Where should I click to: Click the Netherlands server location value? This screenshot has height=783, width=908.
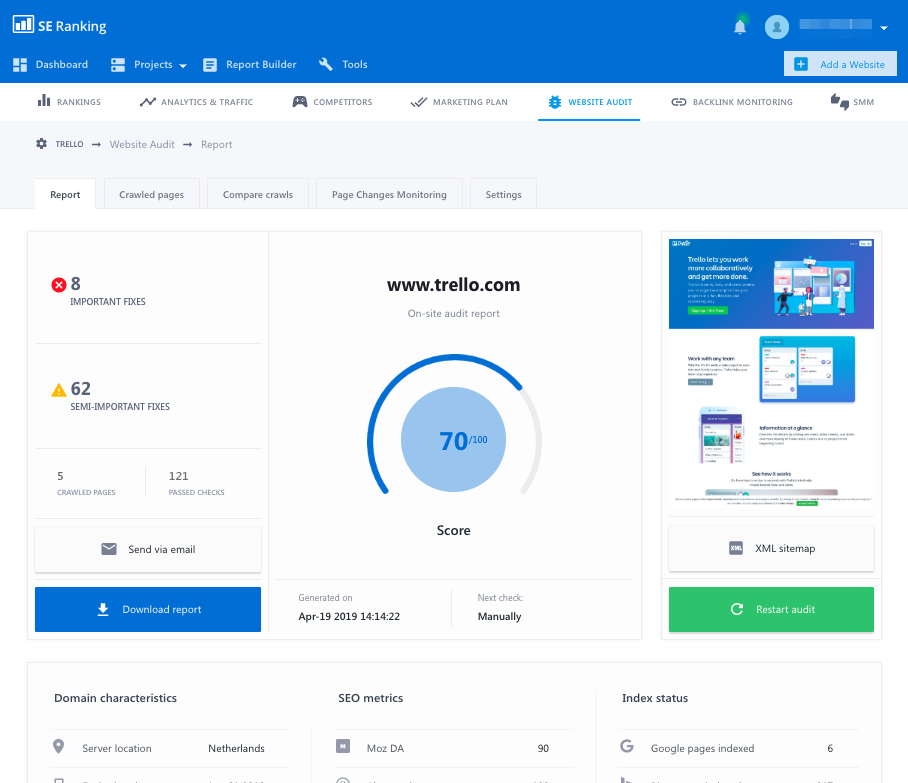[236, 748]
